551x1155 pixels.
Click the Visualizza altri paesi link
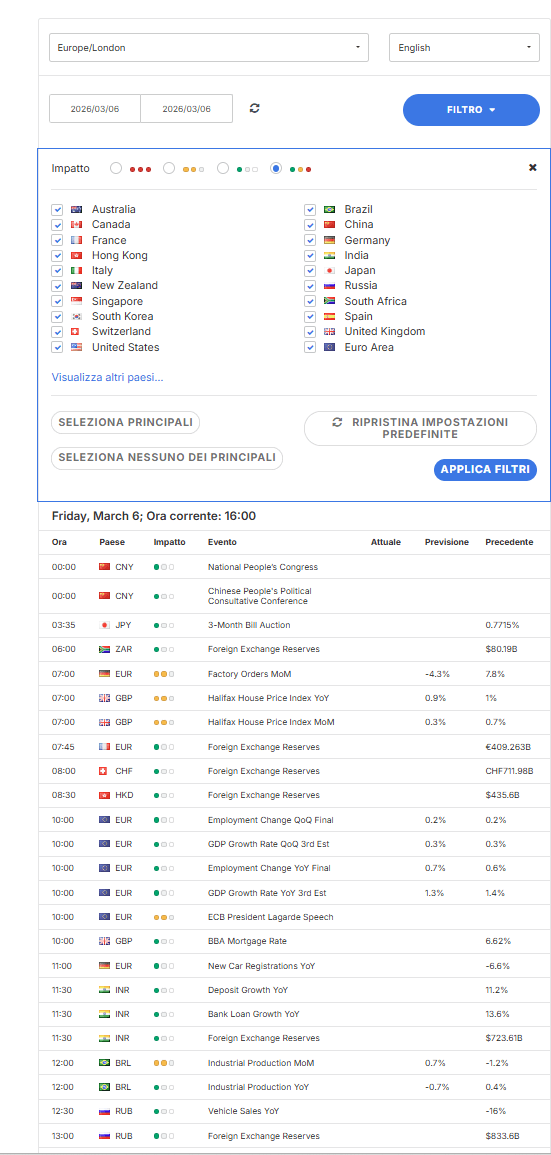click(x=108, y=377)
